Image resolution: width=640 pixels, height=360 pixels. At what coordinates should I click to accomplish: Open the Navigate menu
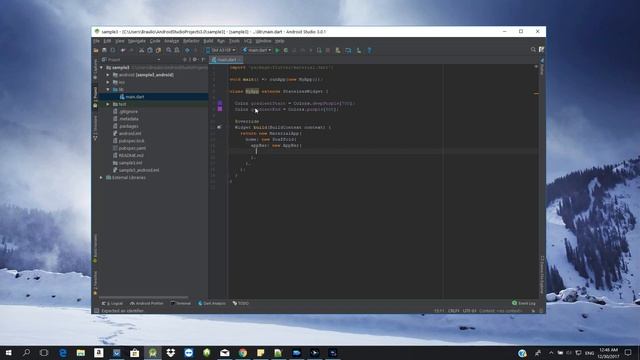tap(137, 41)
